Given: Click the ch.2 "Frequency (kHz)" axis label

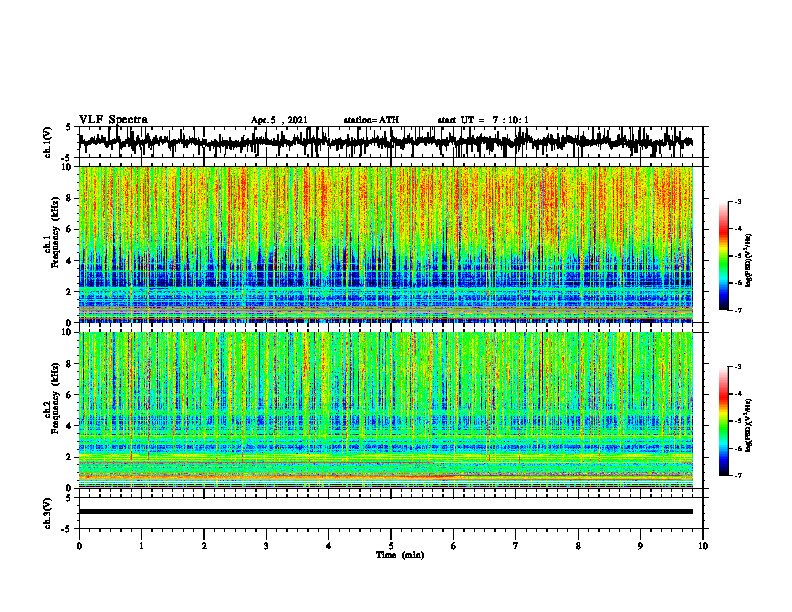Looking at the screenshot, I should [55, 398].
